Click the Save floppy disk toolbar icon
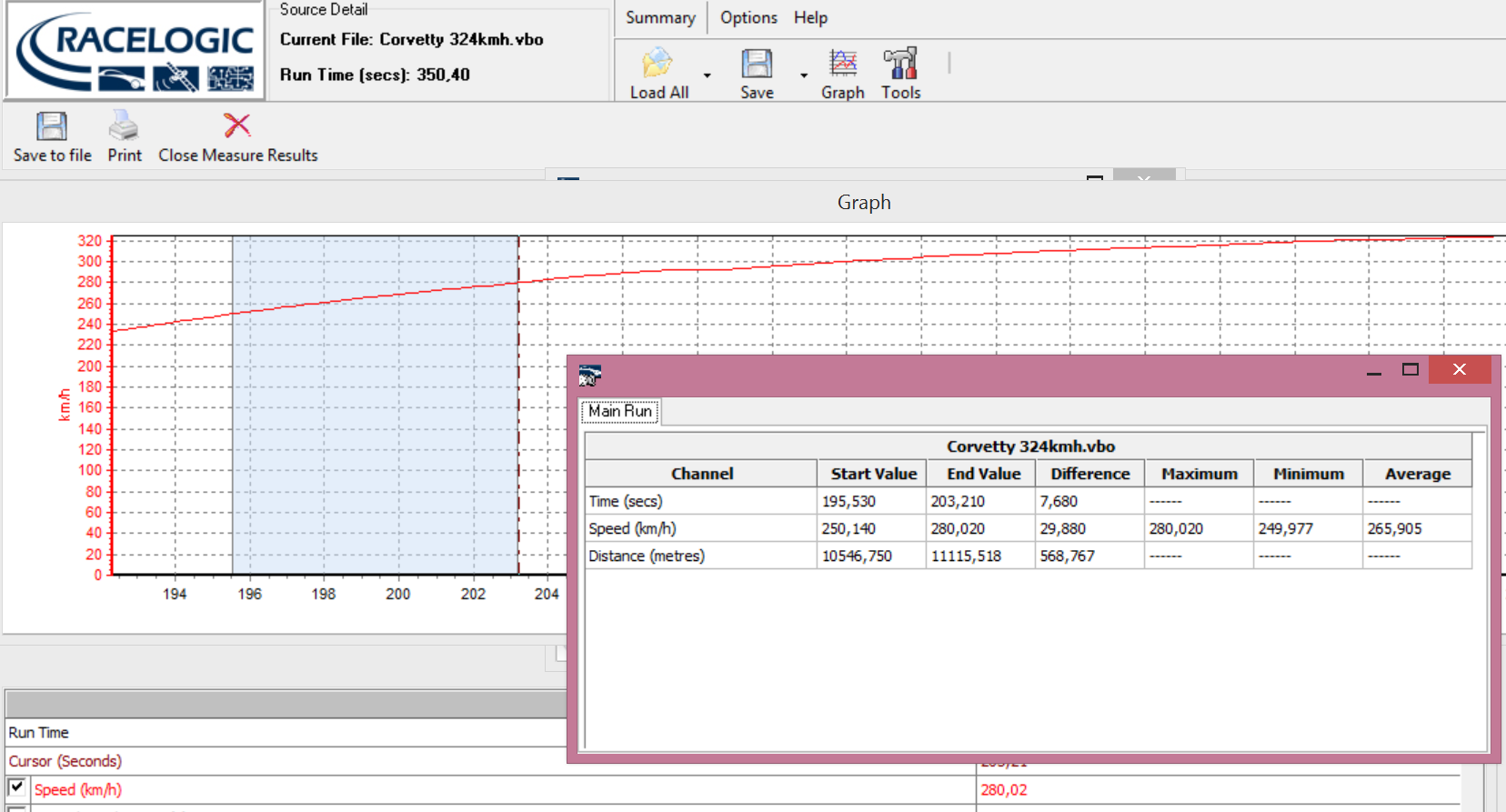Image resolution: width=1506 pixels, height=812 pixels. [756, 64]
